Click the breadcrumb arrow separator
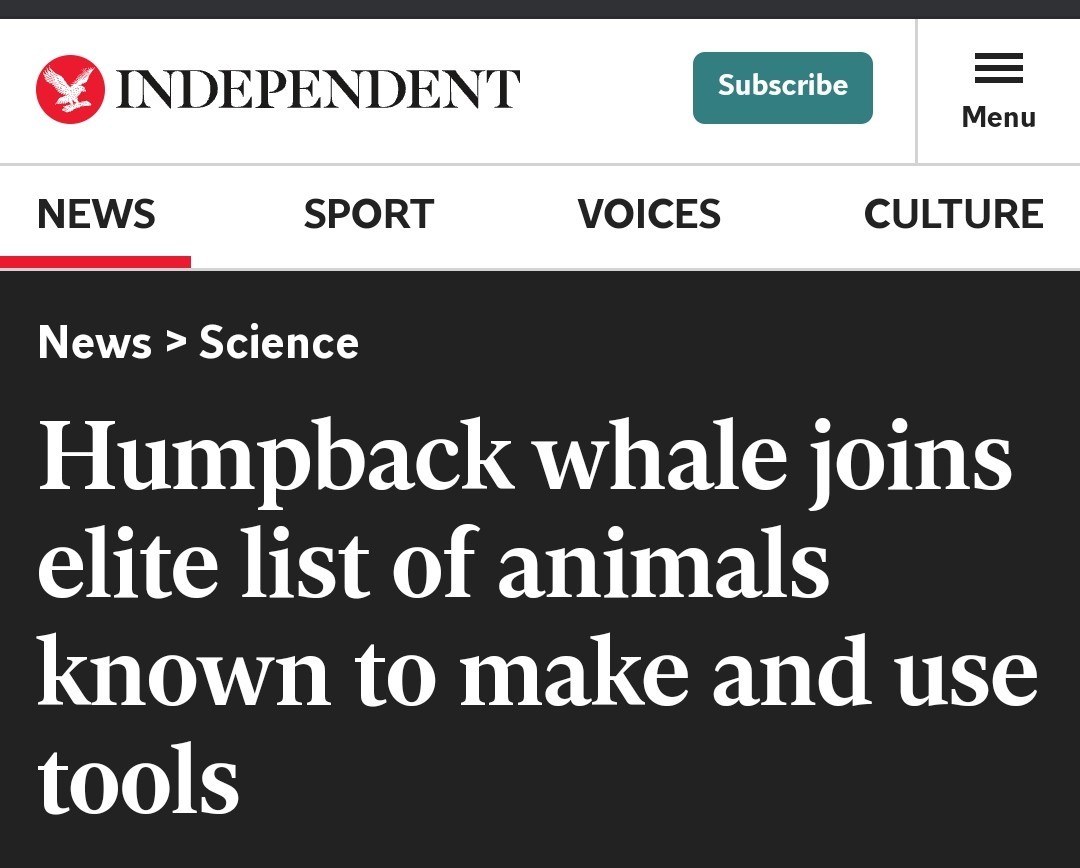This screenshot has height=868, width=1080. (x=176, y=342)
